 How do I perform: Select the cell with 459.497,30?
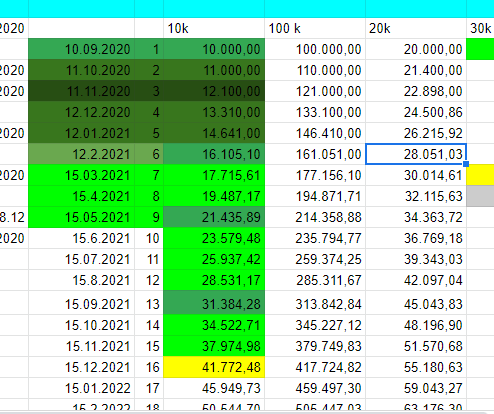pyautogui.click(x=315, y=388)
